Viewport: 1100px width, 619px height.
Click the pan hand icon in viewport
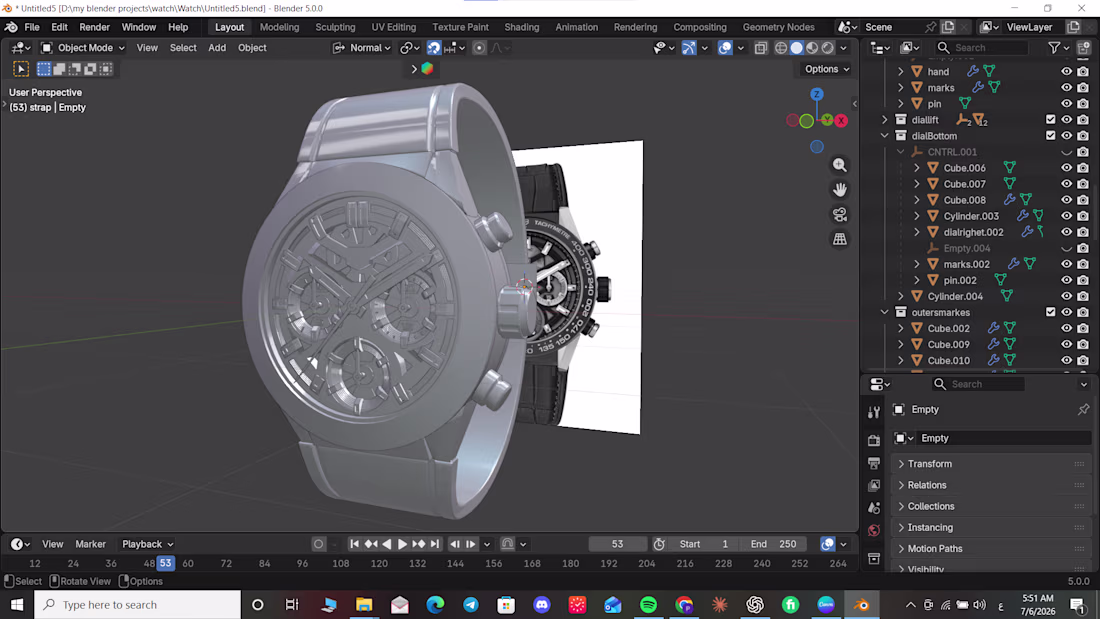point(840,189)
